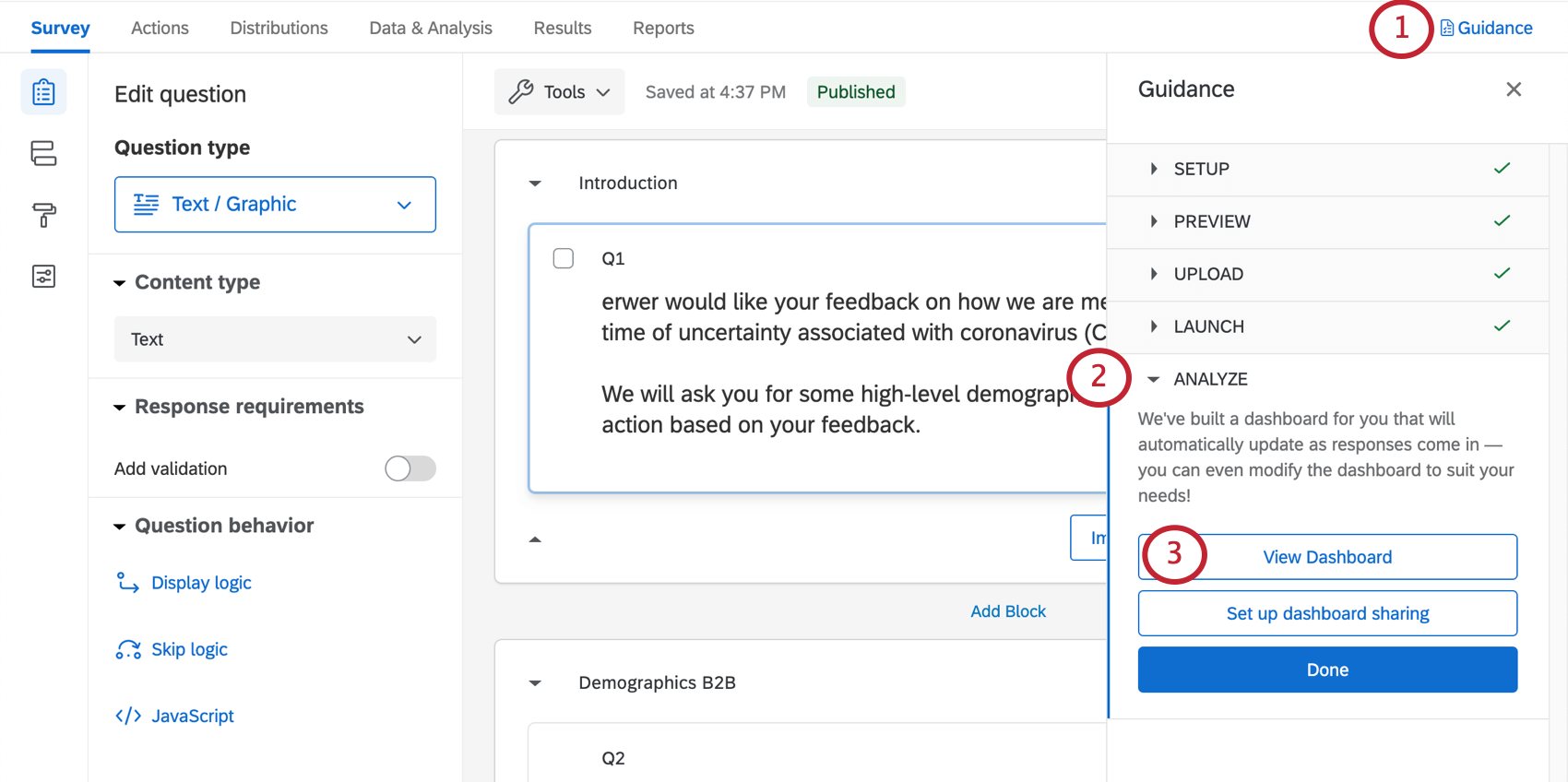Open the look and feel paint roller icon
Viewport: 1568px width, 782px height.
(43, 215)
